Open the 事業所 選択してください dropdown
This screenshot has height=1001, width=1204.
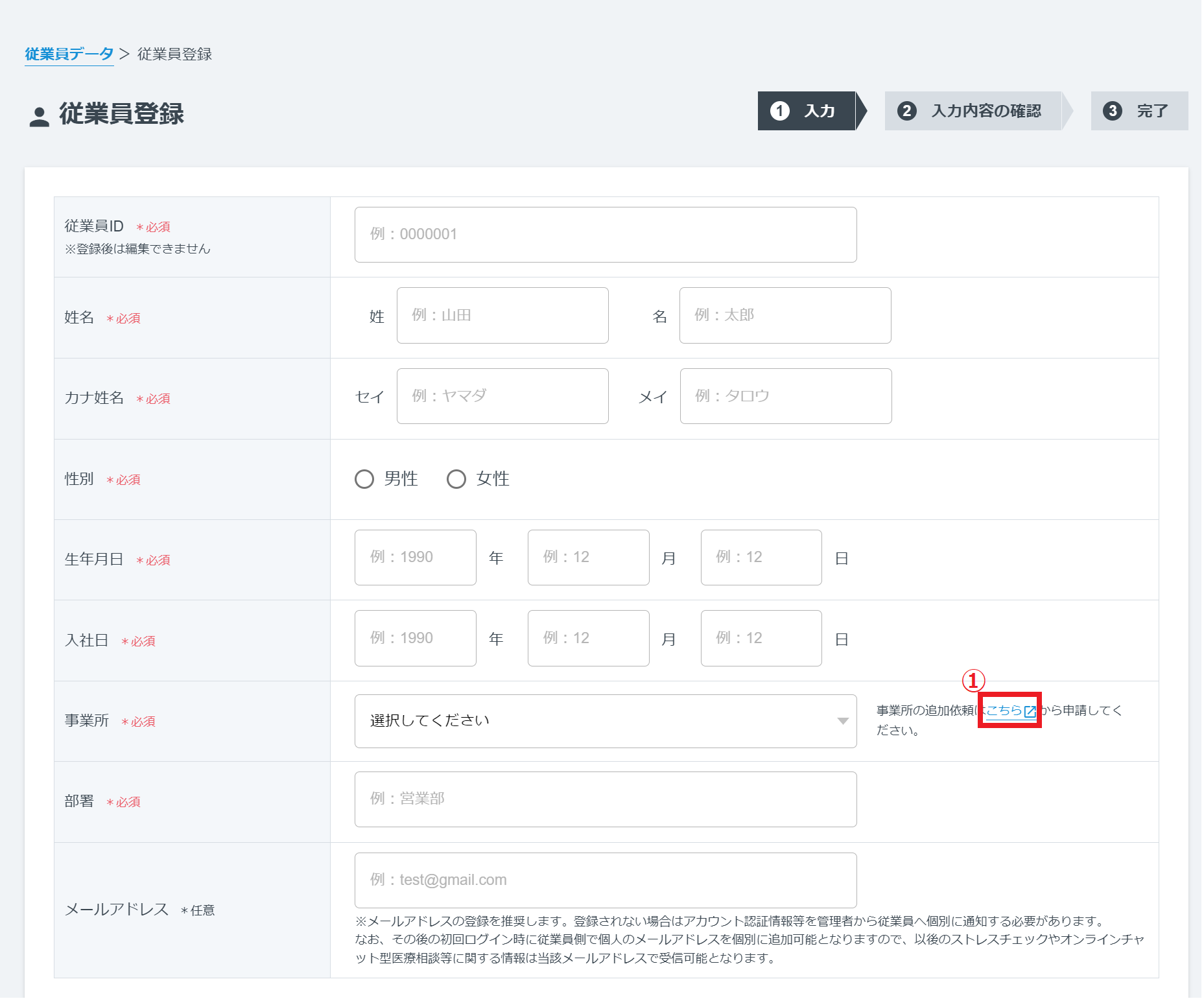(604, 721)
